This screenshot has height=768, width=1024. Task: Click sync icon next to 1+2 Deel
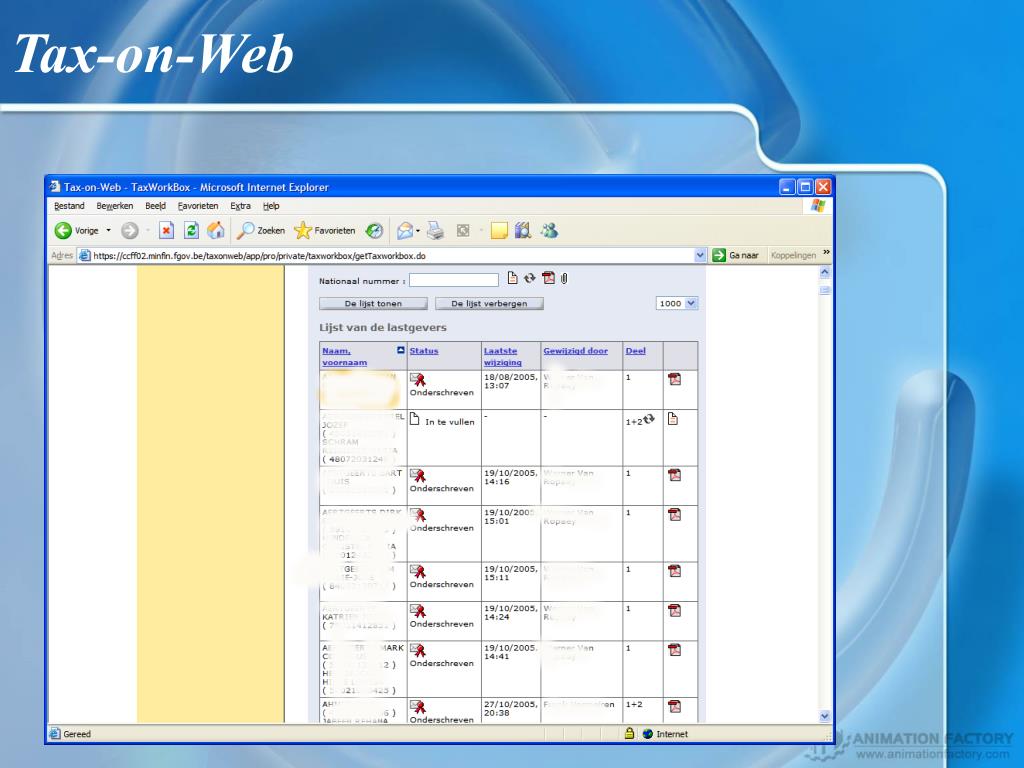(x=648, y=419)
